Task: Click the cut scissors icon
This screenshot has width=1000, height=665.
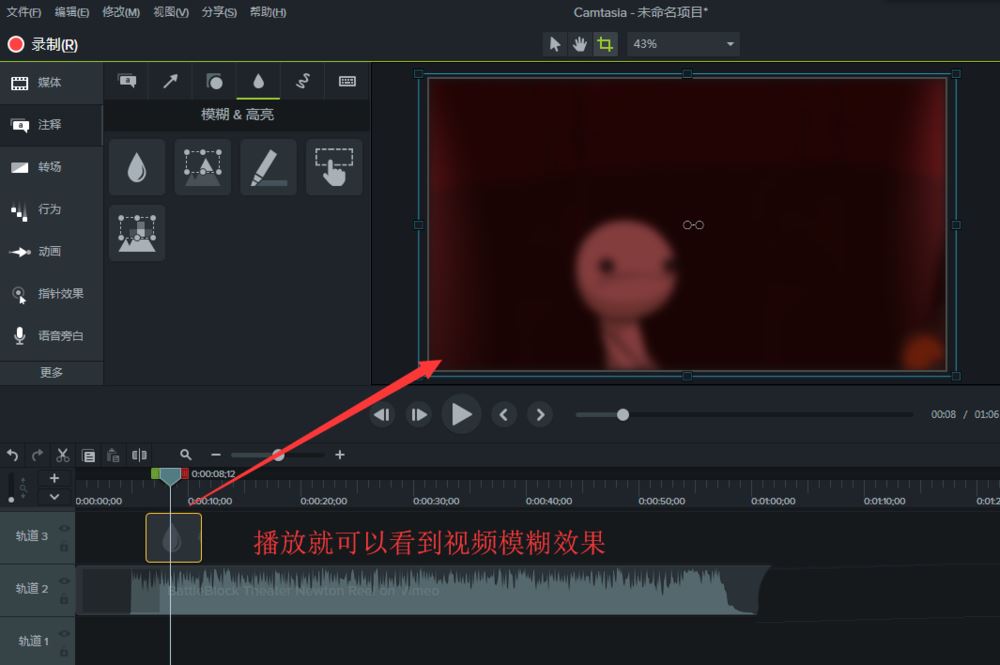Action: click(x=62, y=455)
